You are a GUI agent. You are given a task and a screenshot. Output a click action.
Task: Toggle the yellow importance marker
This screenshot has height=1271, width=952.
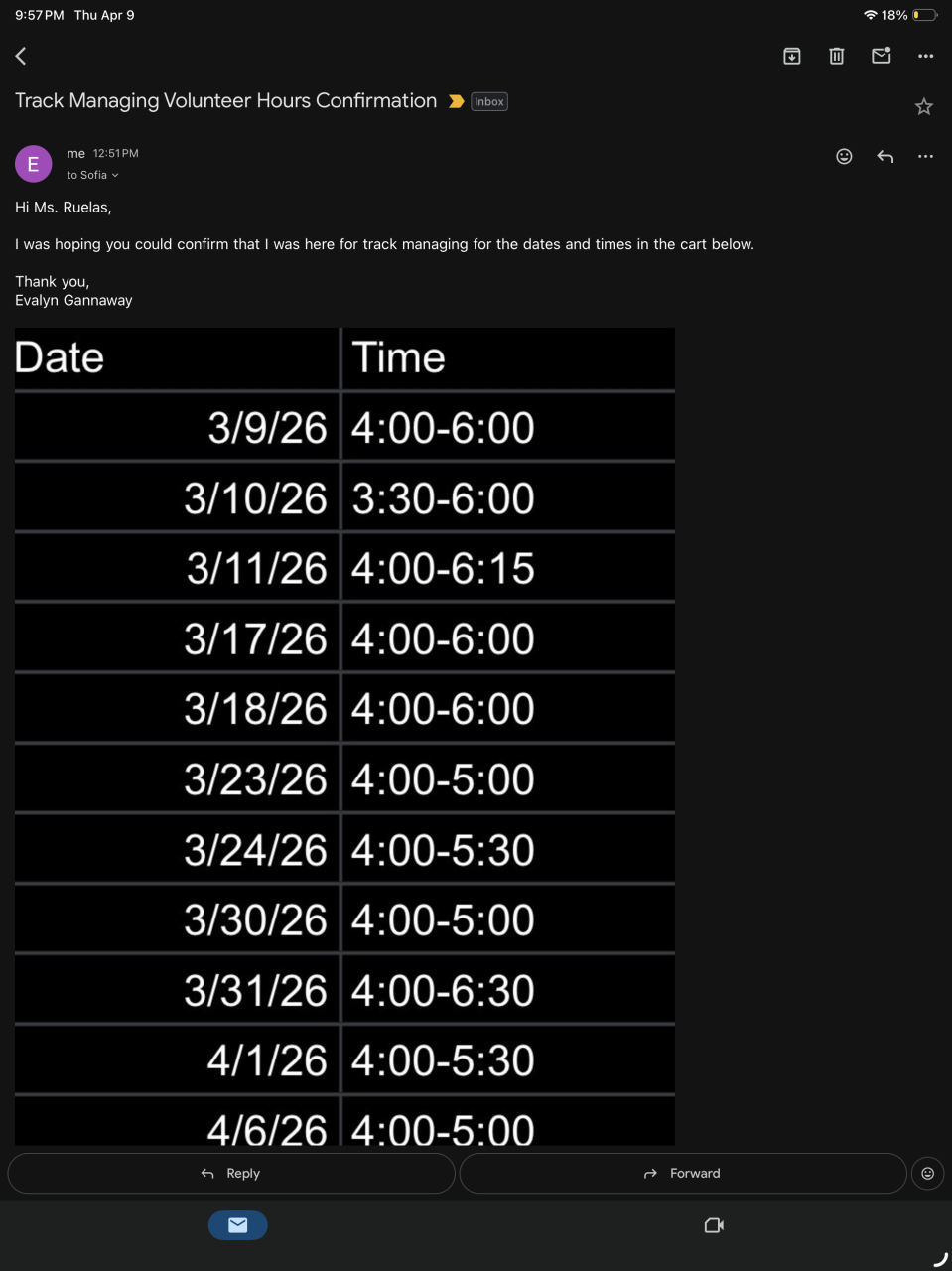tap(456, 101)
